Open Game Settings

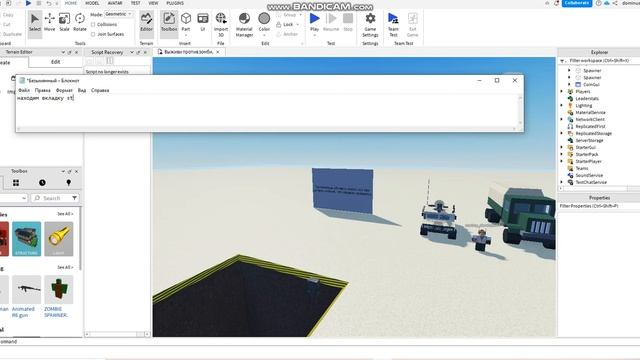(x=370, y=24)
